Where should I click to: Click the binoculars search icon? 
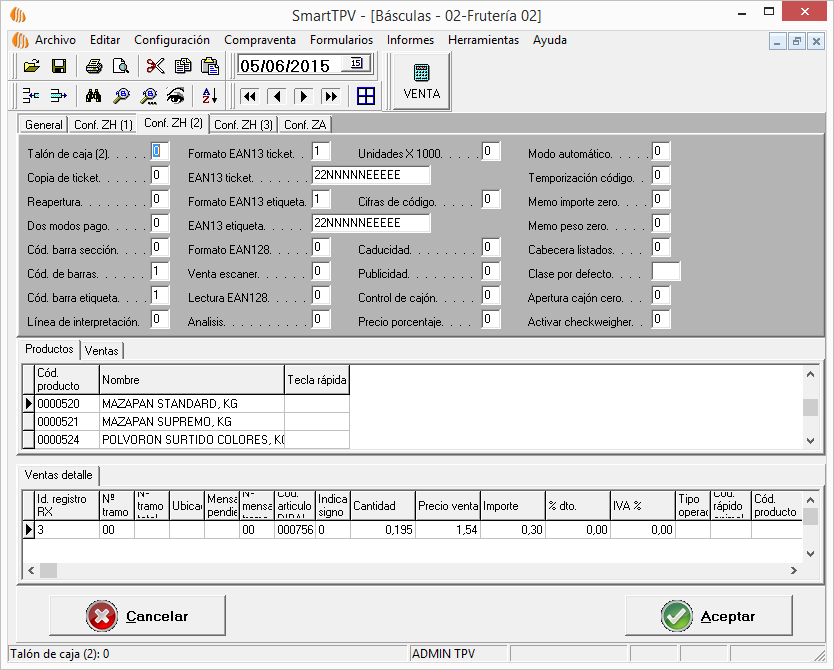(93, 96)
